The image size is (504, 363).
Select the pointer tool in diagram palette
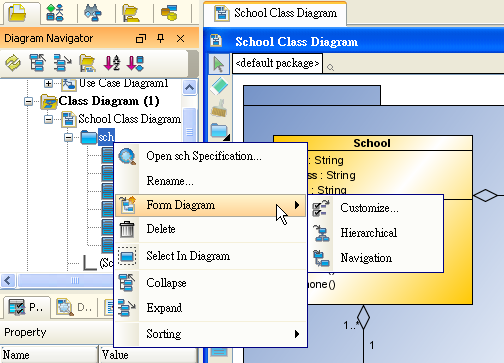click(x=219, y=64)
